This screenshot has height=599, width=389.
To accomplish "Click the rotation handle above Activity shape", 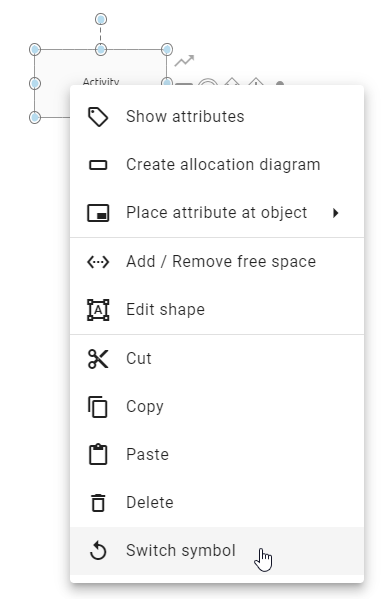I will pyautogui.click(x=101, y=19).
